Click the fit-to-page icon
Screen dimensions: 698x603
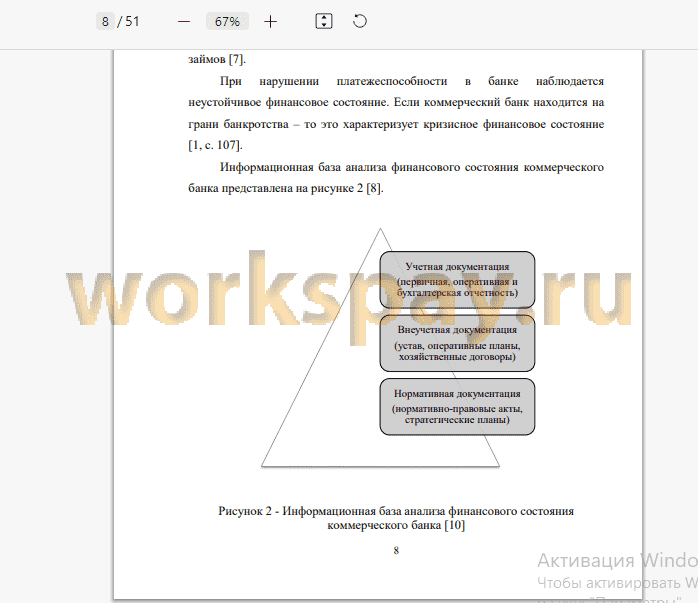(x=324, y=21)
